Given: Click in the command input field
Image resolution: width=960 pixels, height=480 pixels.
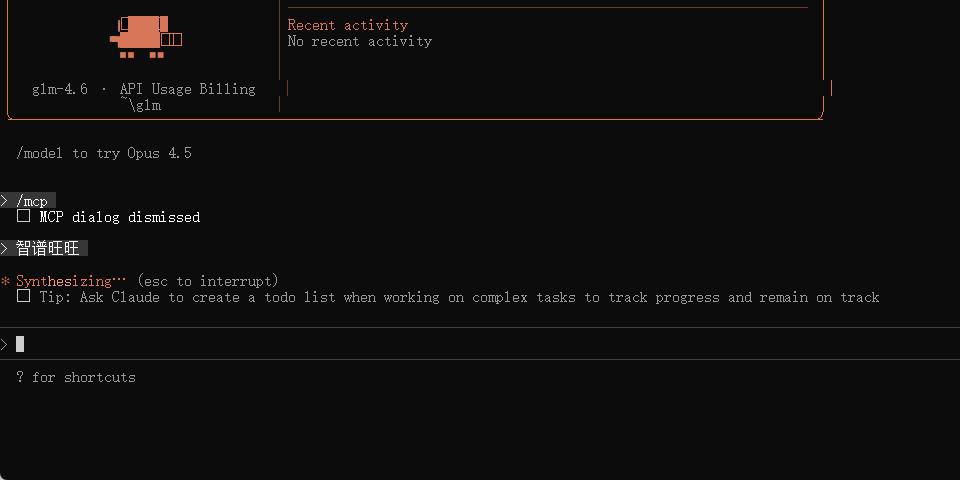Looking at the screenshot, I should pyautogui.click(x=400, y=344).
